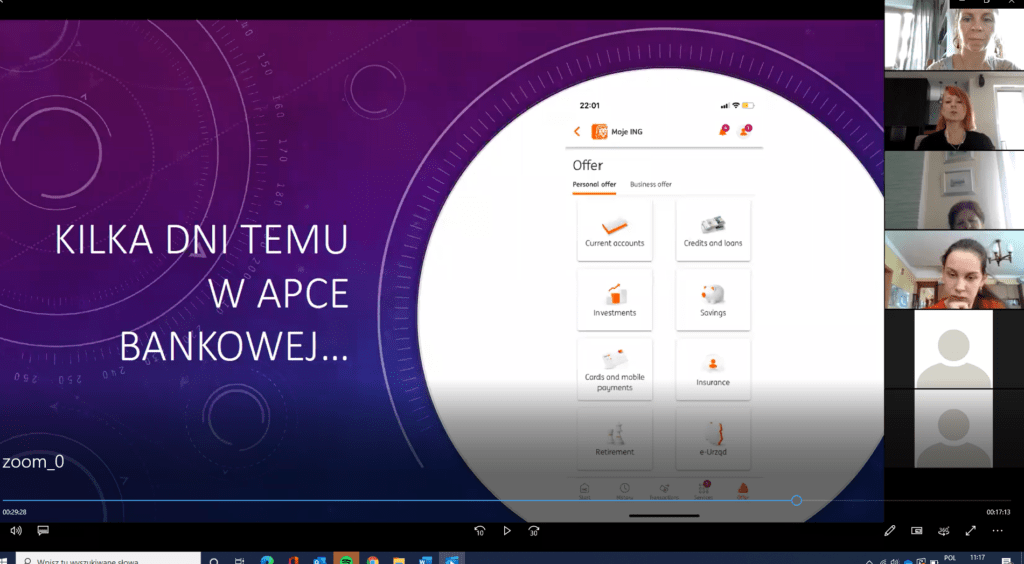
Task: Click the Moje ING title text
Action: [627, 132]
